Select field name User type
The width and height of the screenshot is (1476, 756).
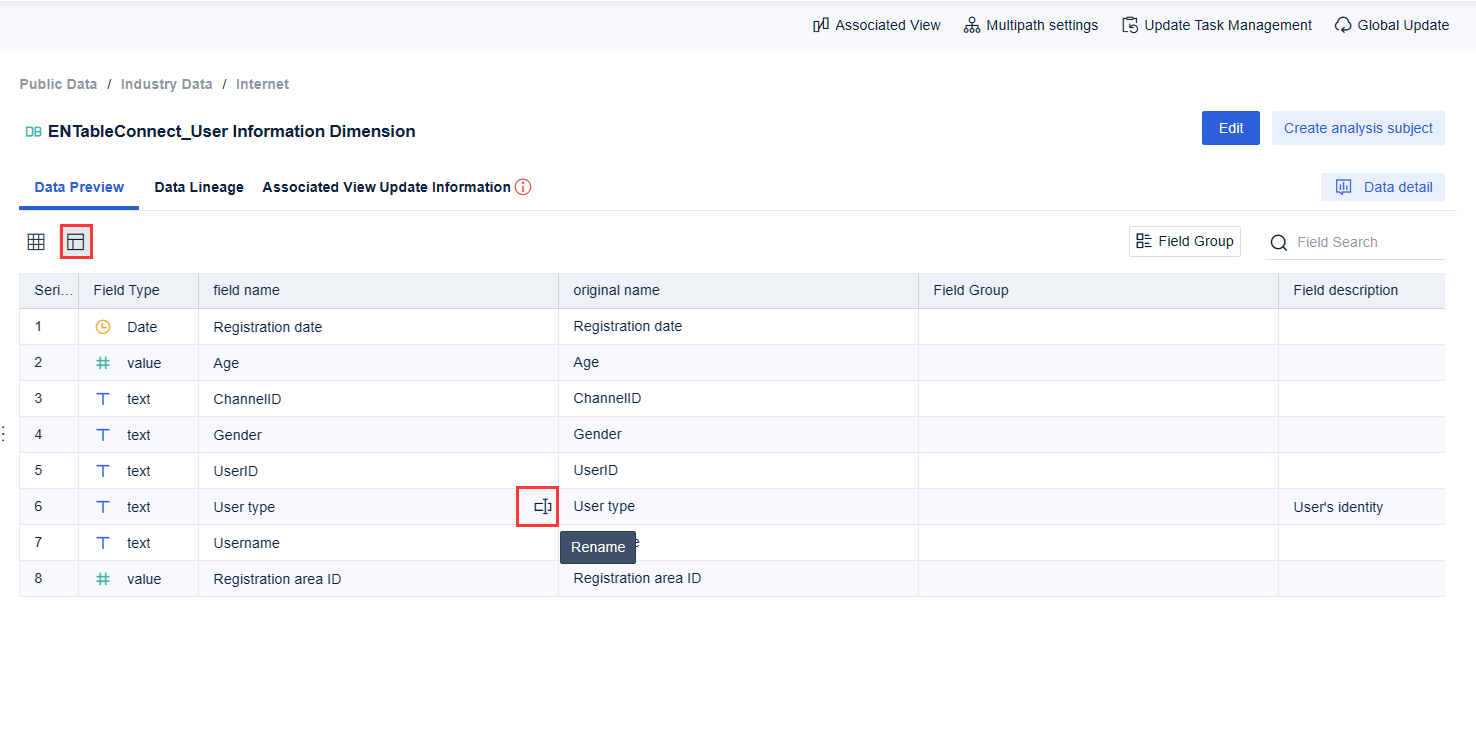tap(244, 507)
